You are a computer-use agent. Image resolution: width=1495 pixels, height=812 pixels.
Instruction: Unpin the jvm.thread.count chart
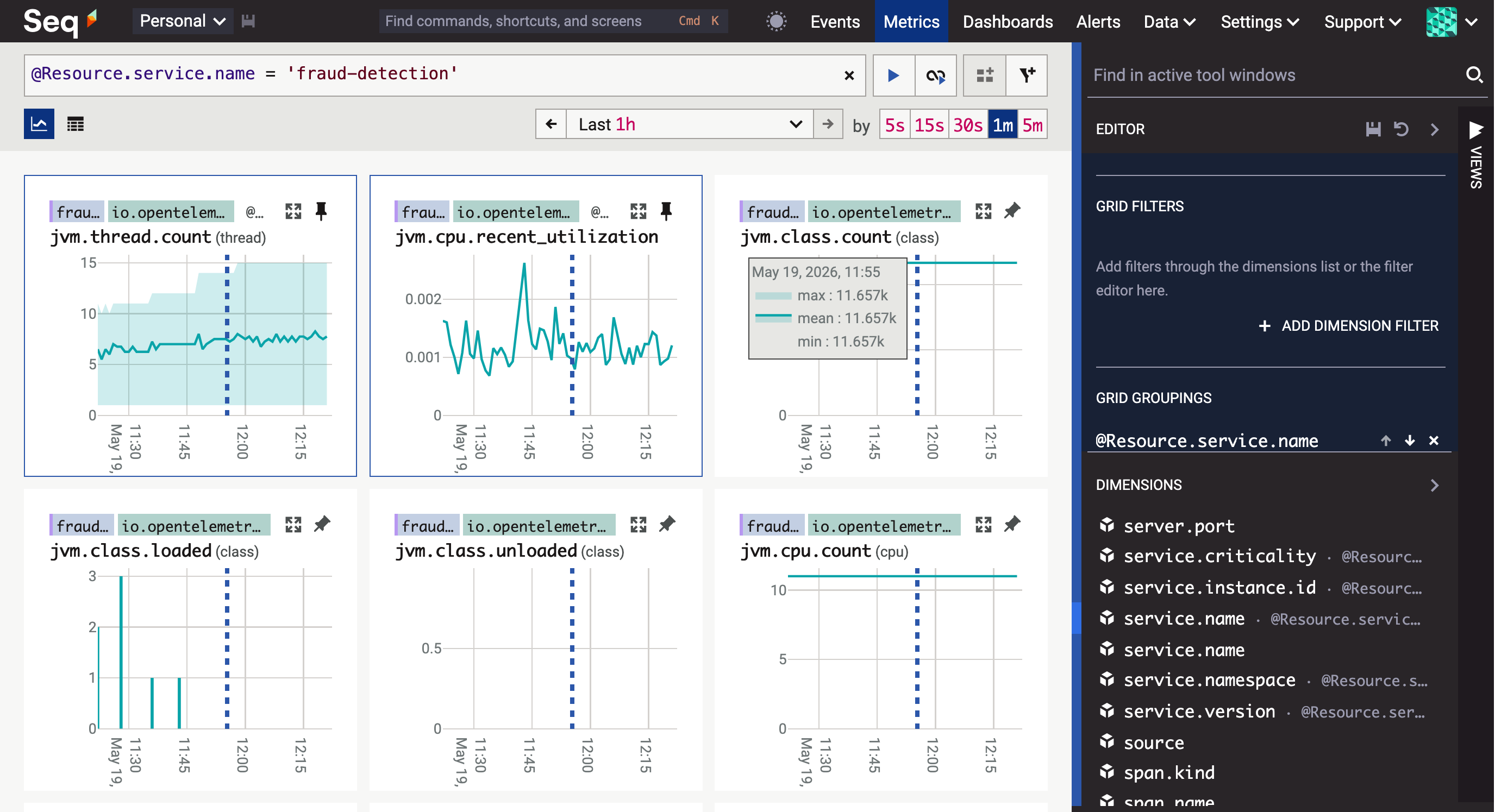321,211
